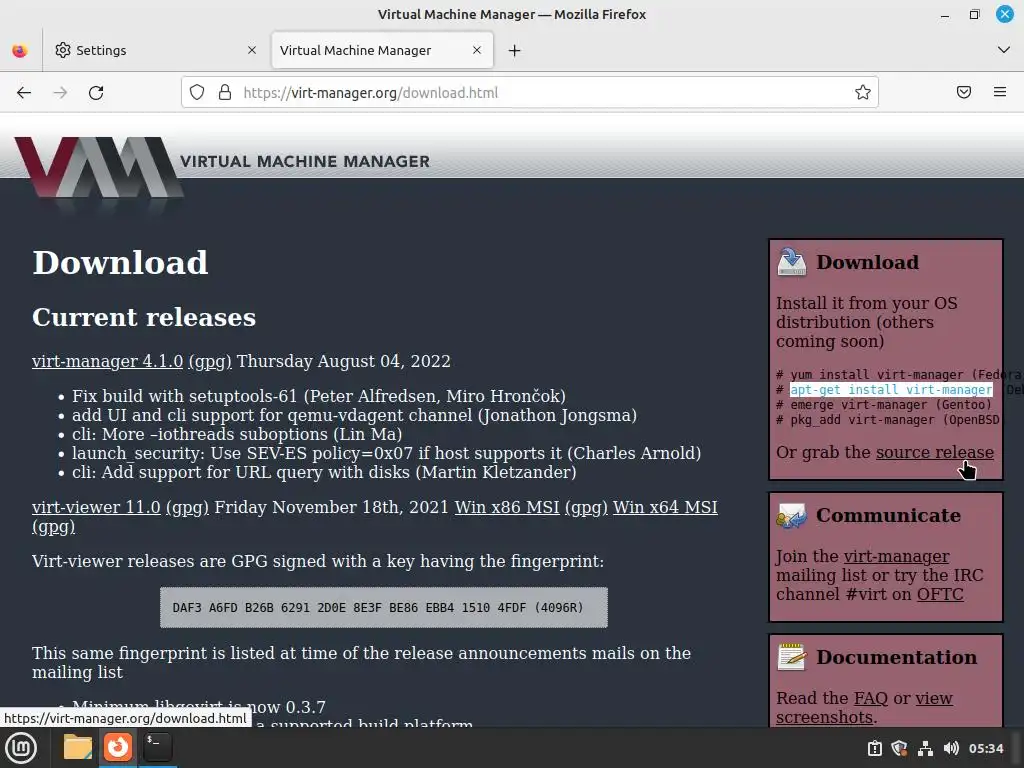Click the VIRTUAL MACHINE MANAGER header title

305,161
